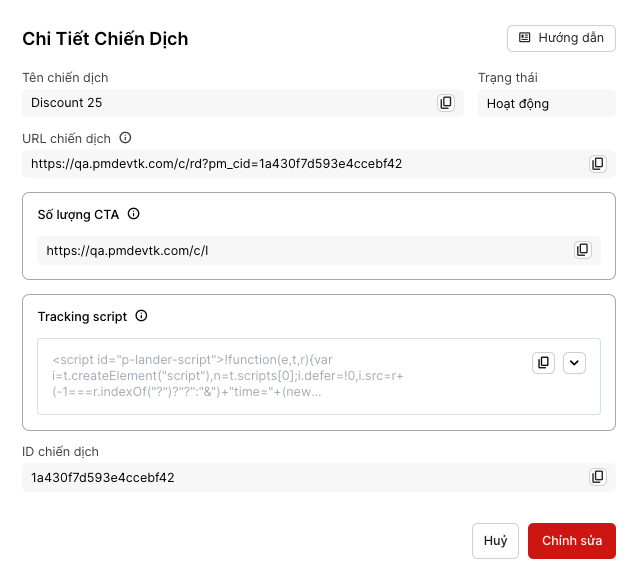Click the Chi Tiết Chiến Dịch heading
The width and height of the screenshot is (638, 581).
(x=105, y=39)
